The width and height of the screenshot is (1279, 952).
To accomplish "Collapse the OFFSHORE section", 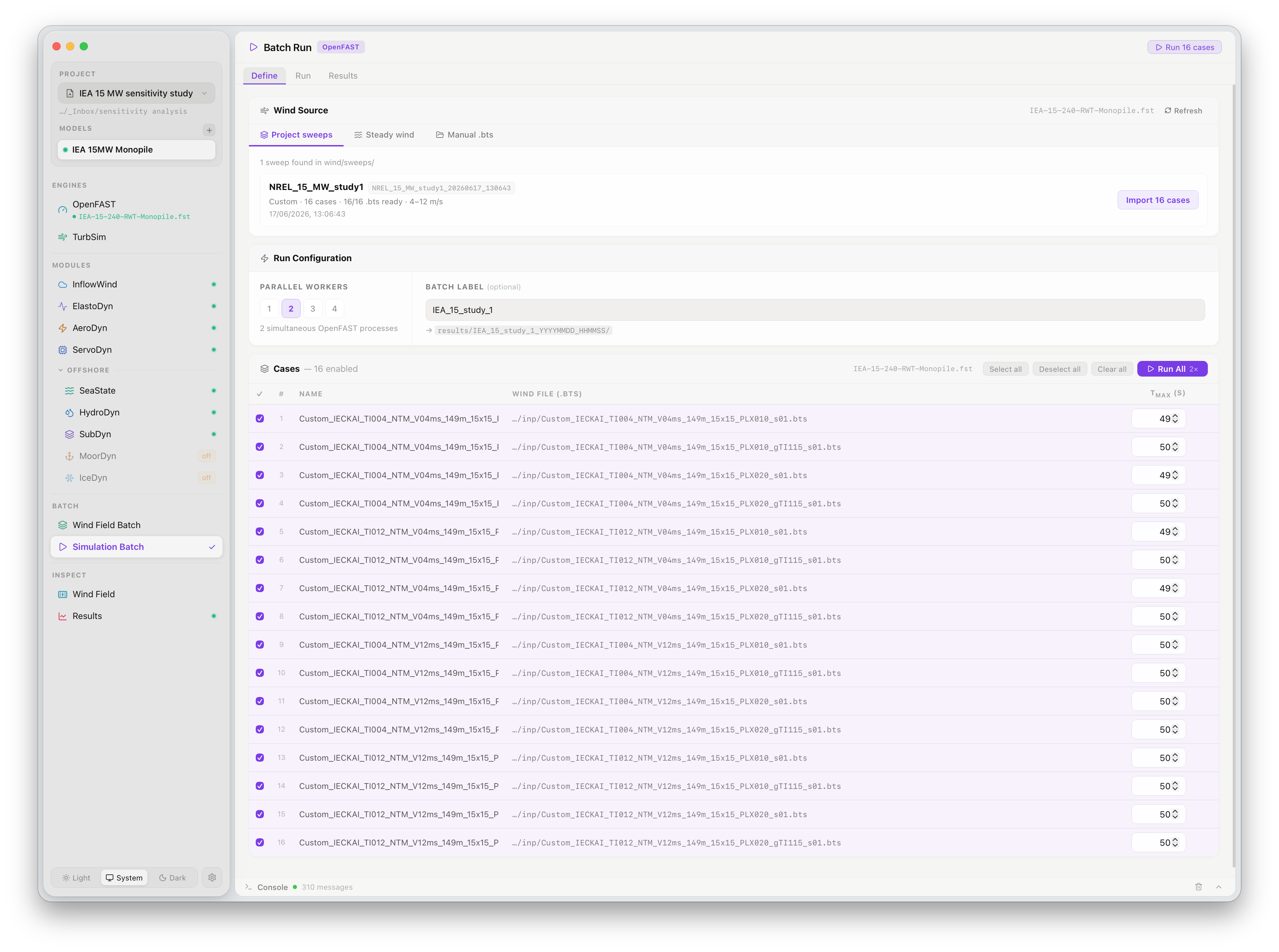I will [x=61, y=370].
